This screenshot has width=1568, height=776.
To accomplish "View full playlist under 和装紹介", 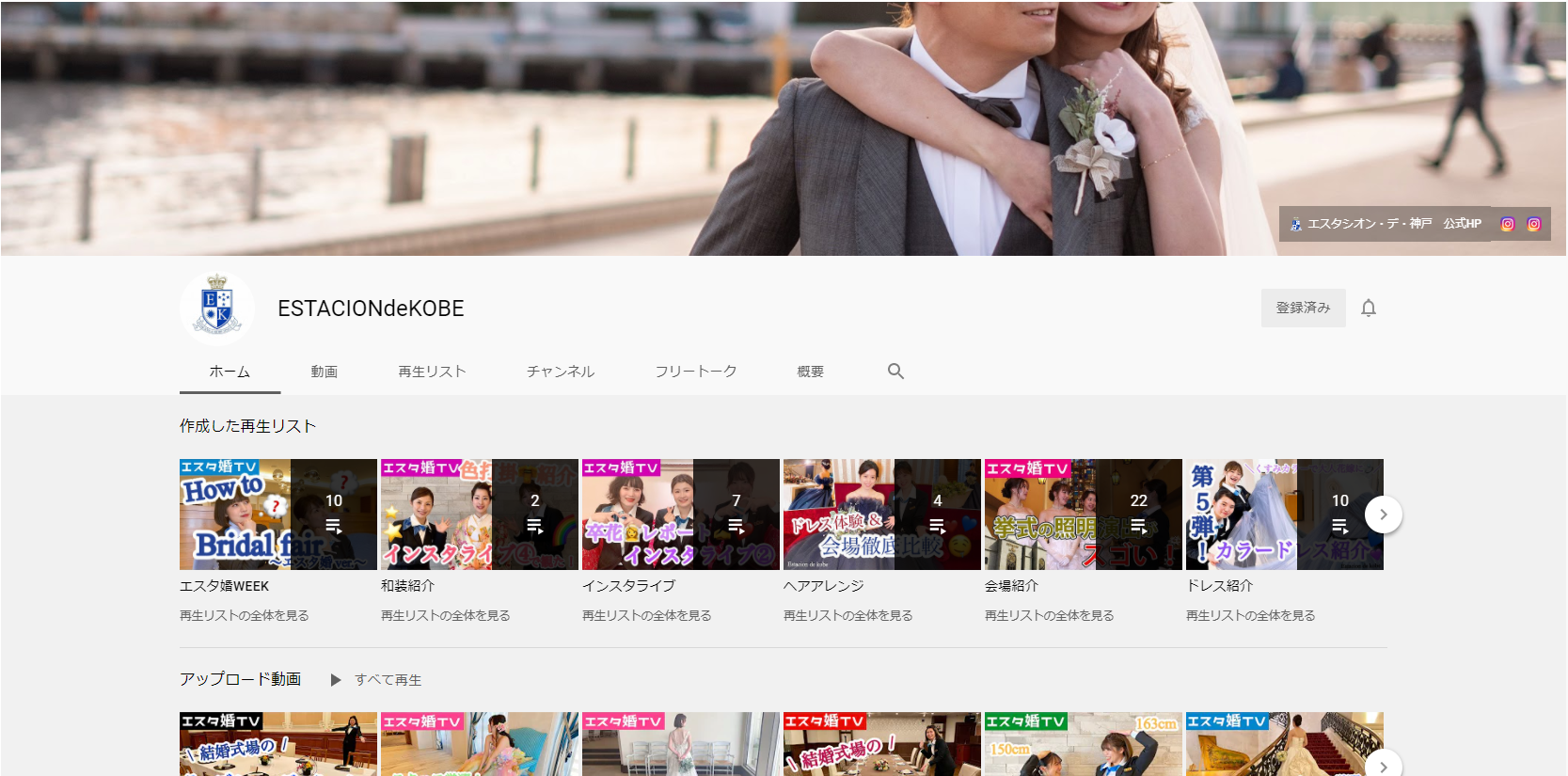I will pyautogui.click(x=446, y=616).
